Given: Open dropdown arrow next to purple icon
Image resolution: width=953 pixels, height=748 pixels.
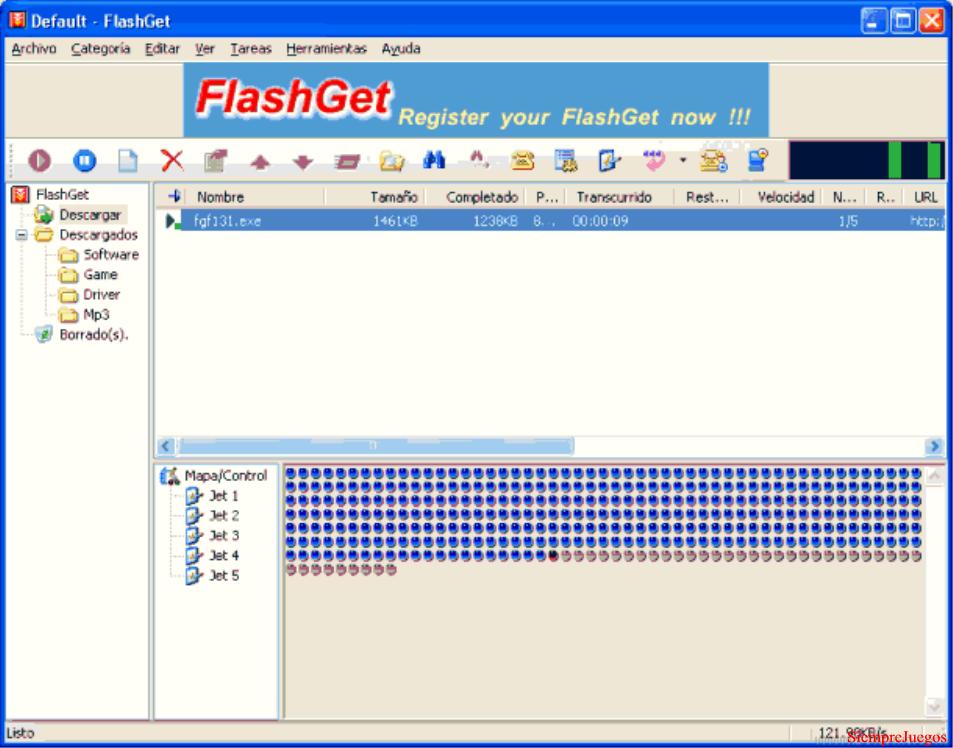Looking at the screenshot, I should click(x=683, y=160).
